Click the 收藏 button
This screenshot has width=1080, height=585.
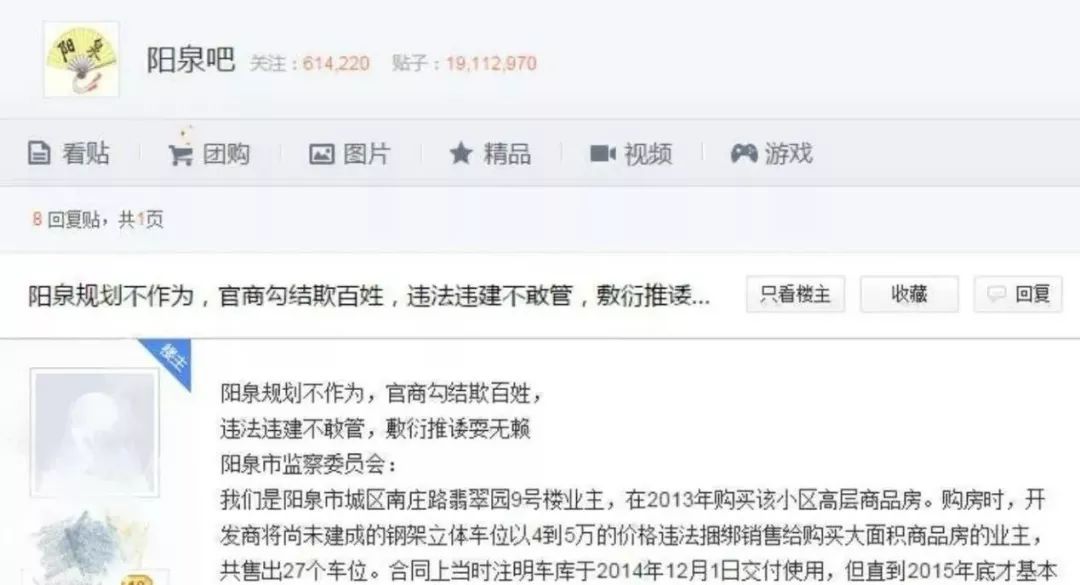[x=909, y=294]
